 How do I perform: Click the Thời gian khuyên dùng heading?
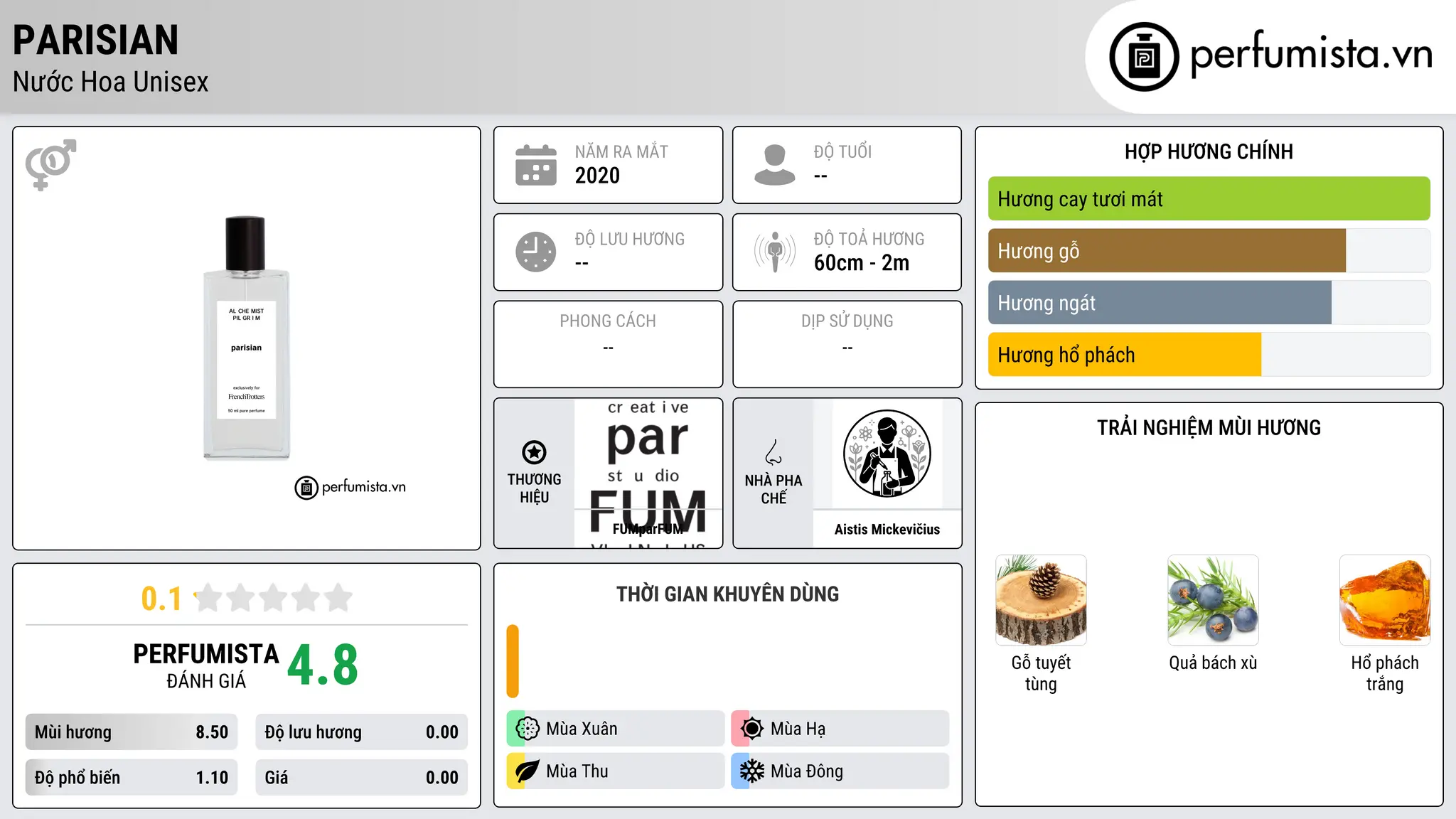point(728,594)
